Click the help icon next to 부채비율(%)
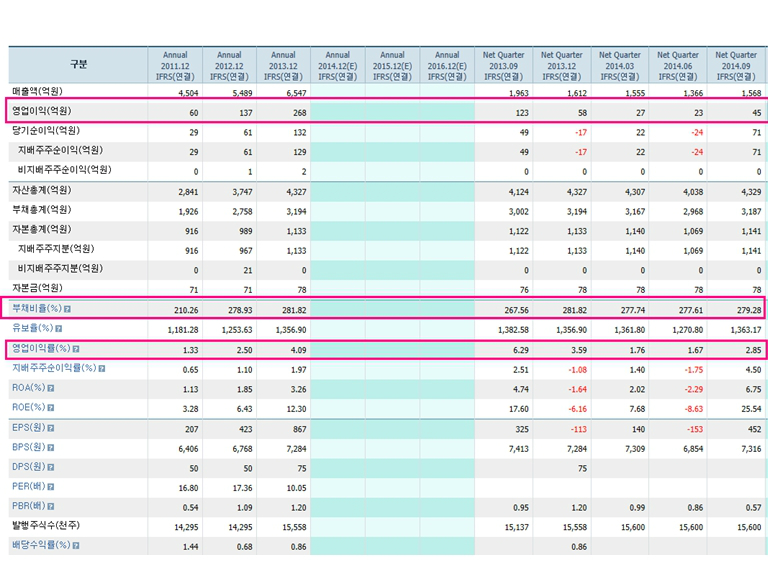 click(x=68, y=309)
